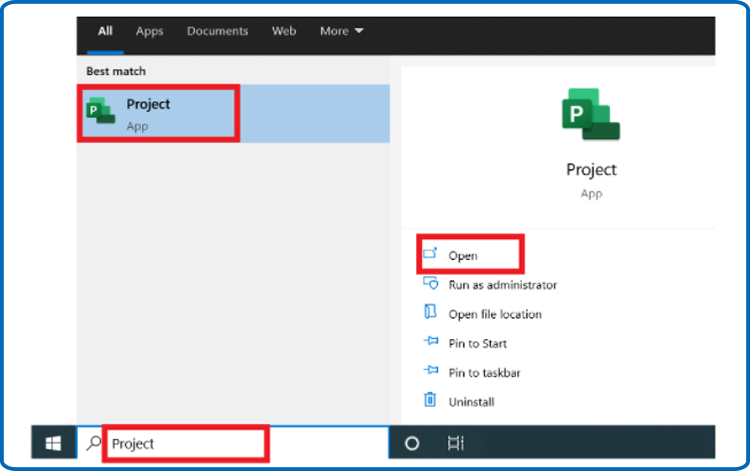Screen dimensions: 750x471
Task: Choose Pin to Start
Action: coord(477,343)
